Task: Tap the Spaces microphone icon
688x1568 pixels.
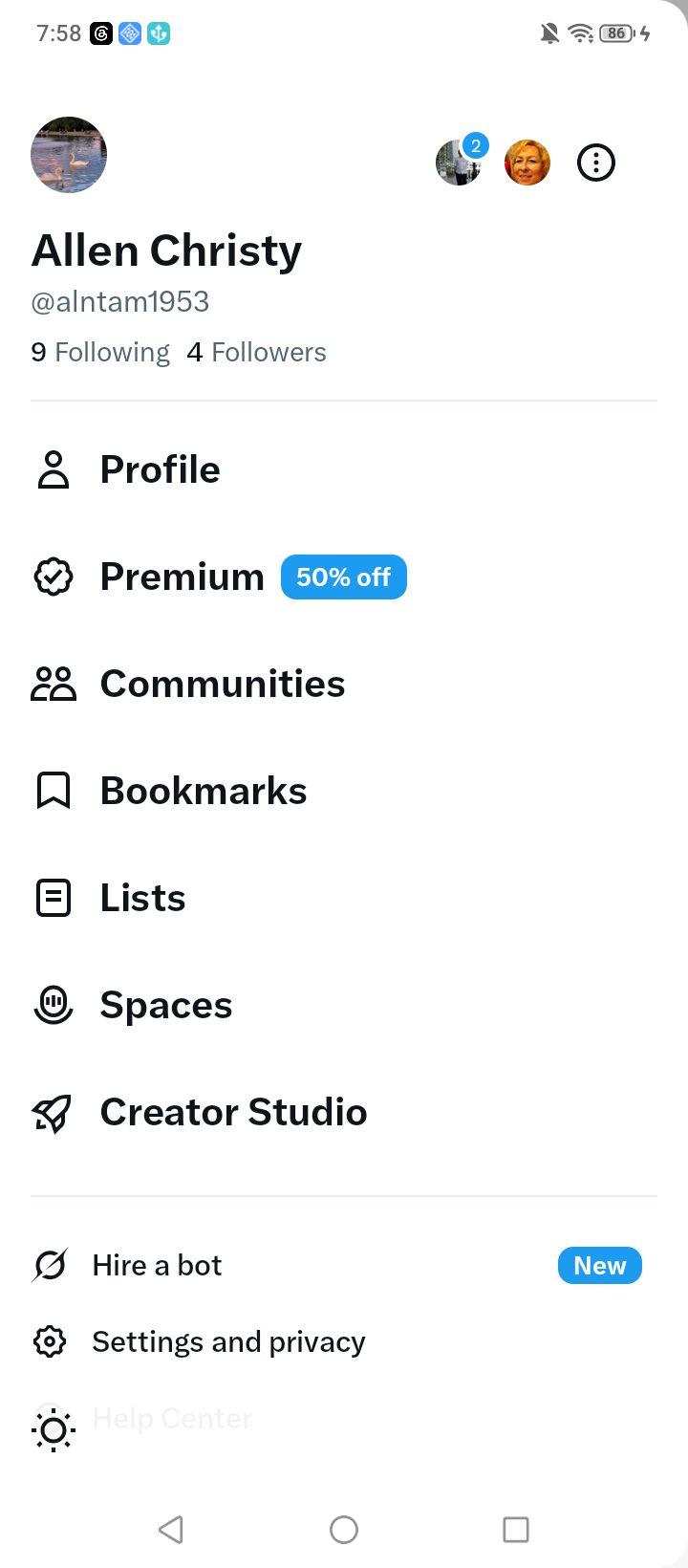Action: [54, 1005]
